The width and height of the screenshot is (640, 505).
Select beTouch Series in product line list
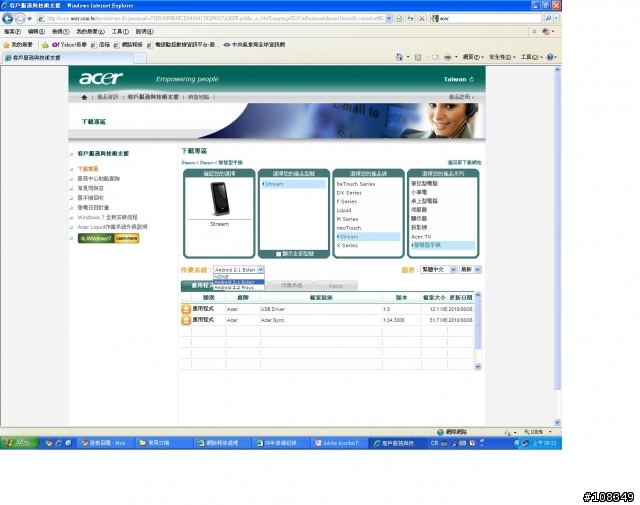click(x=356, y=184)
